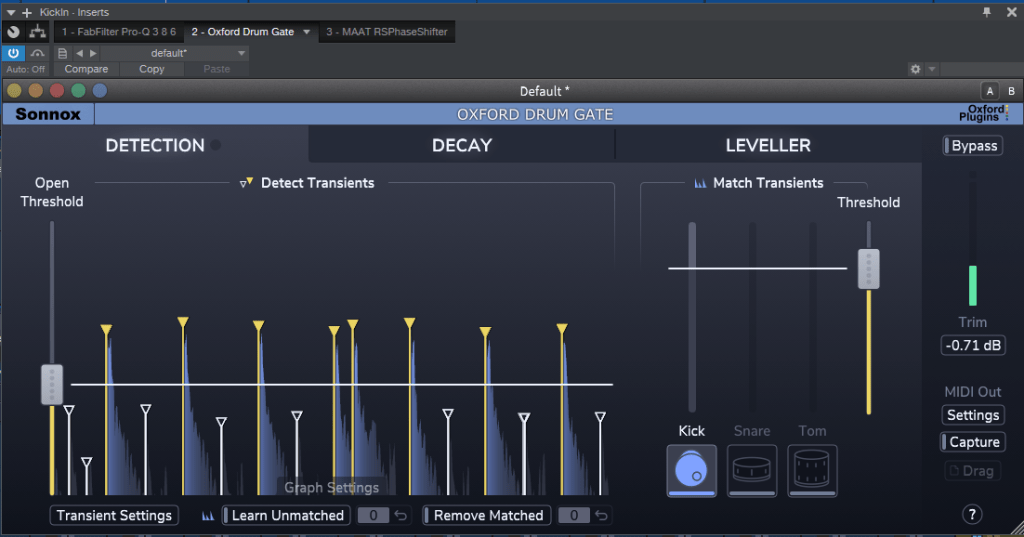The height and width of the screenshot is (537, 1024).
Task: Open dropdown arrow next to gear icon
Action: (932, 69)
